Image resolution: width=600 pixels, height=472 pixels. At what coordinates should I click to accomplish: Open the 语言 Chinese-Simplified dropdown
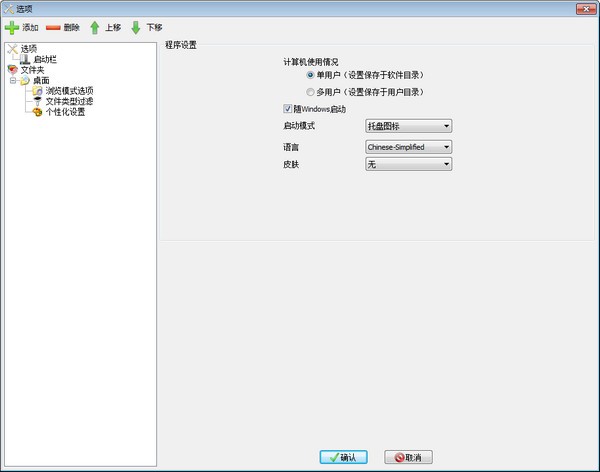pyautogui.click(x=409, y=146)
